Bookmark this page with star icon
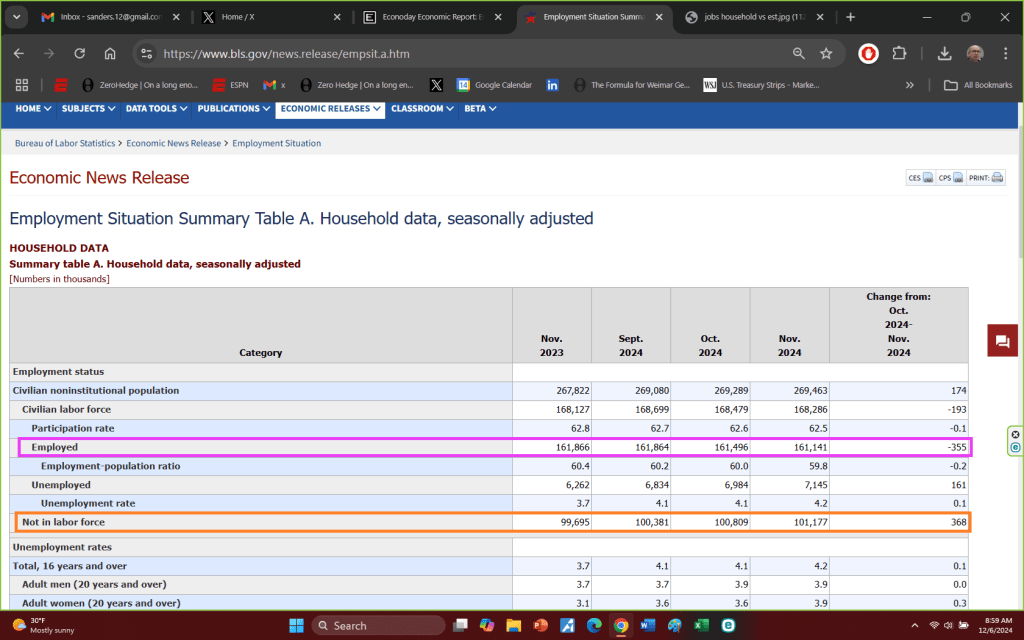 [826, 54]
